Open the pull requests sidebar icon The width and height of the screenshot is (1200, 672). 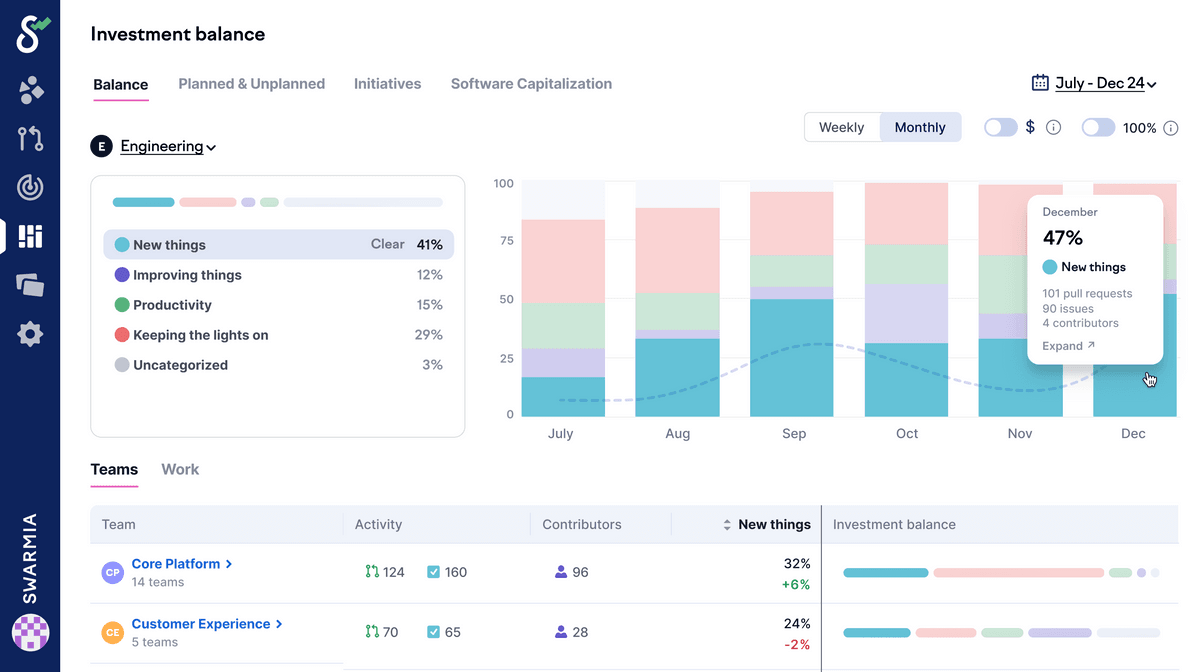30,138
